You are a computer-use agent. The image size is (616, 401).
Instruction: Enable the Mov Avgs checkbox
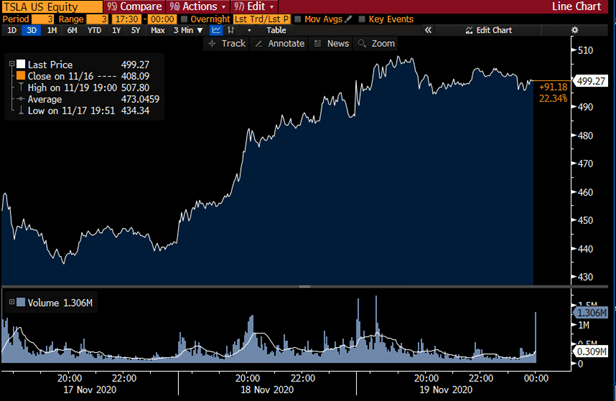pos(298,19)
